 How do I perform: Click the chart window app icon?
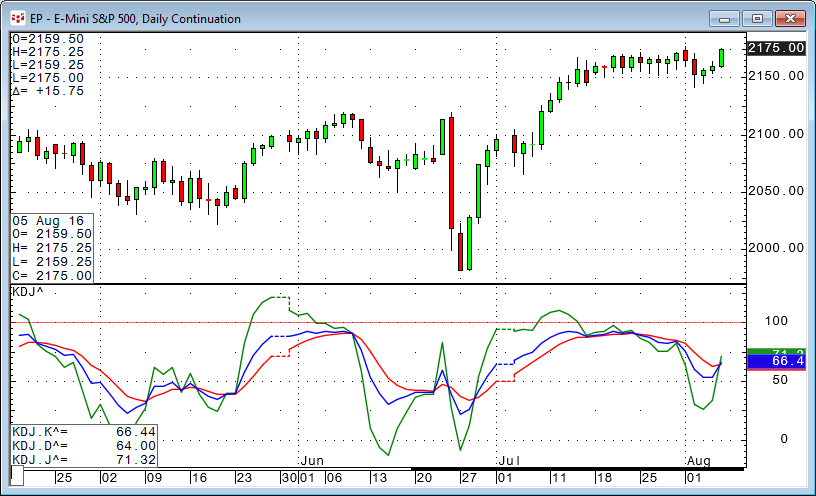[18, 19]
